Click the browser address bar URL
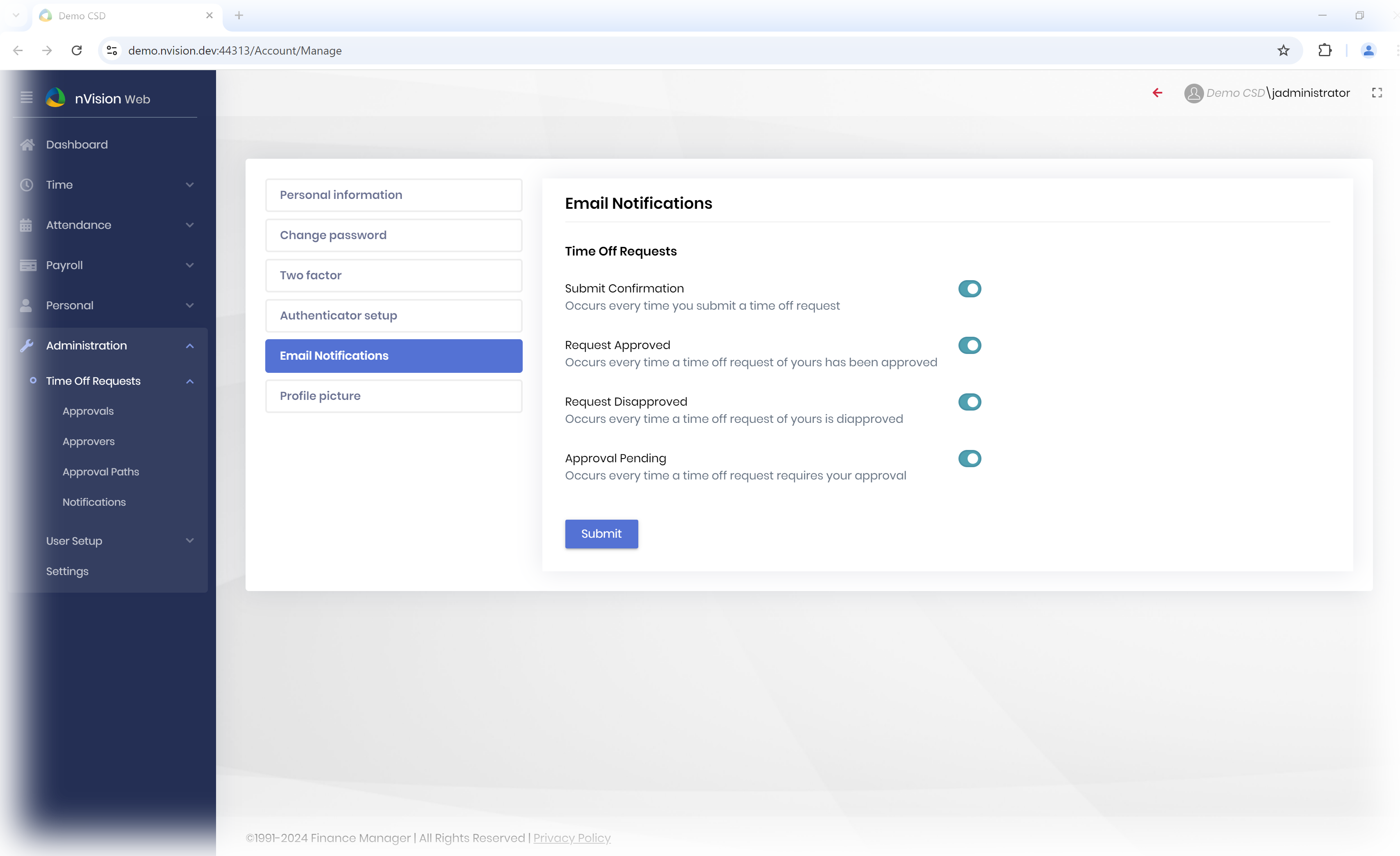The height and width of the screenshot is (856, 1400). point(234,50)
